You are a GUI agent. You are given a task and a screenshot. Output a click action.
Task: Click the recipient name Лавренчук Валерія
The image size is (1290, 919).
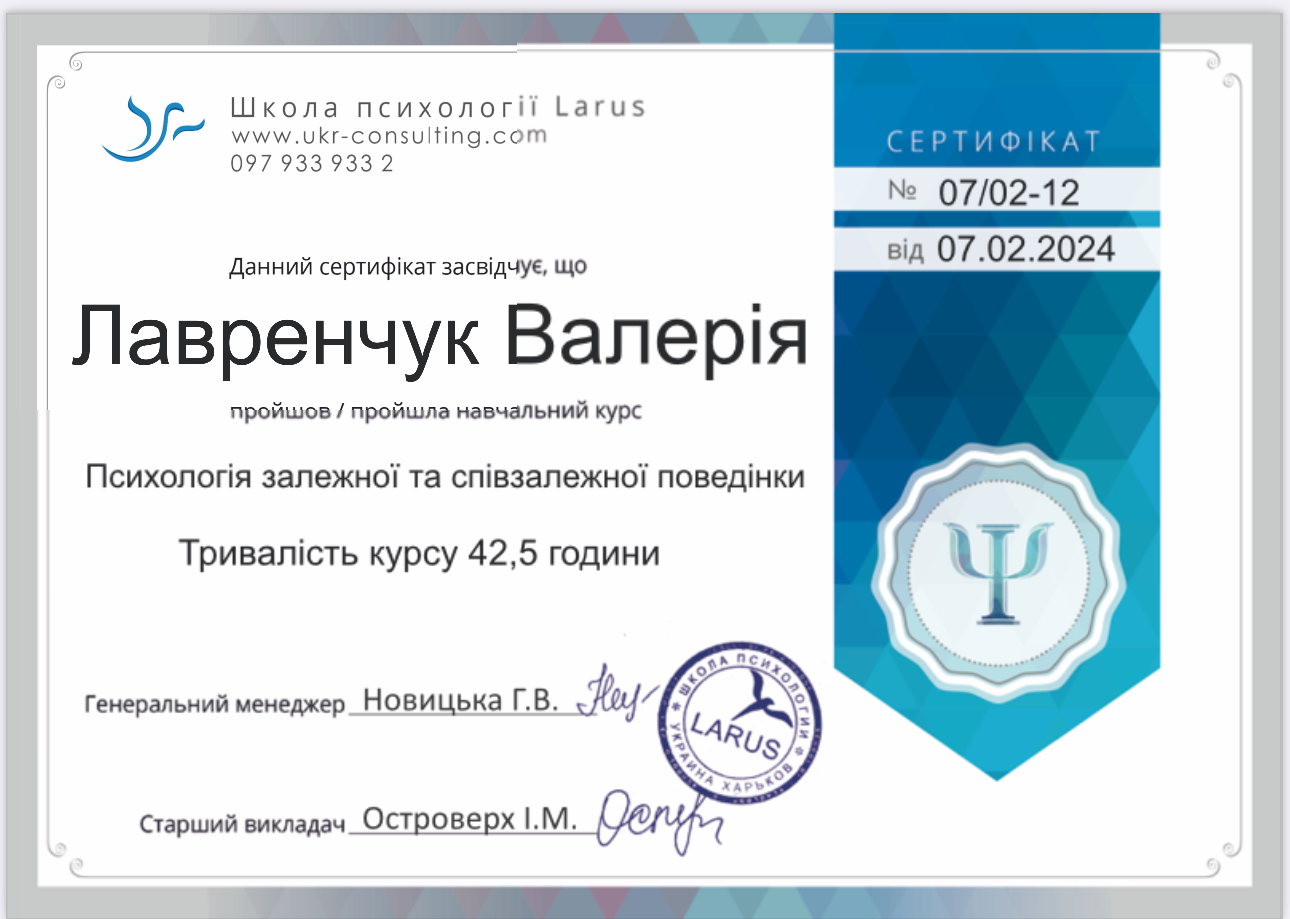pos(439,336)
